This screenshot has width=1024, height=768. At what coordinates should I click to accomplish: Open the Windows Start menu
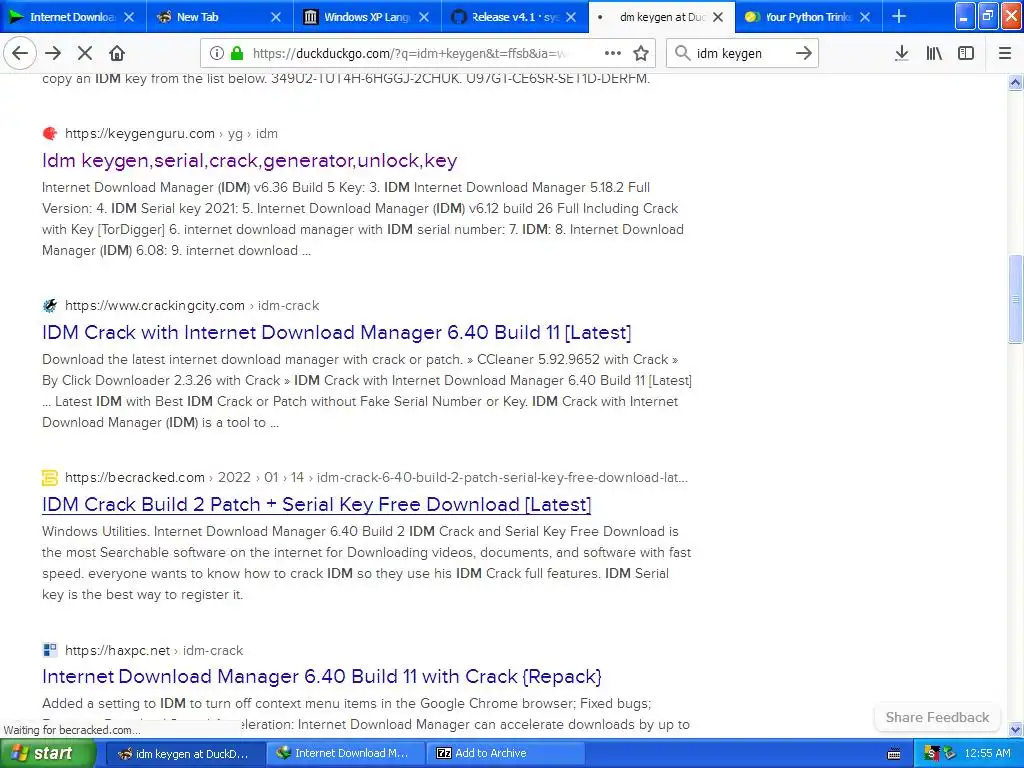point(47,754)
